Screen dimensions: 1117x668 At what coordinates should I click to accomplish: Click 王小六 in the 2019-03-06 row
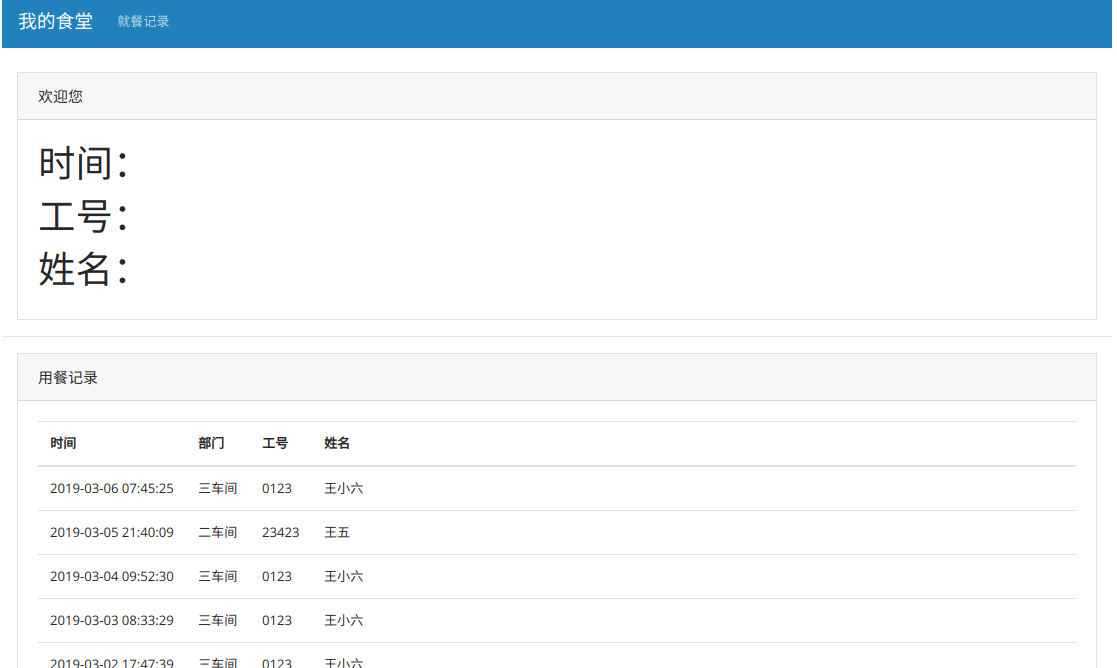click(343, 489)
